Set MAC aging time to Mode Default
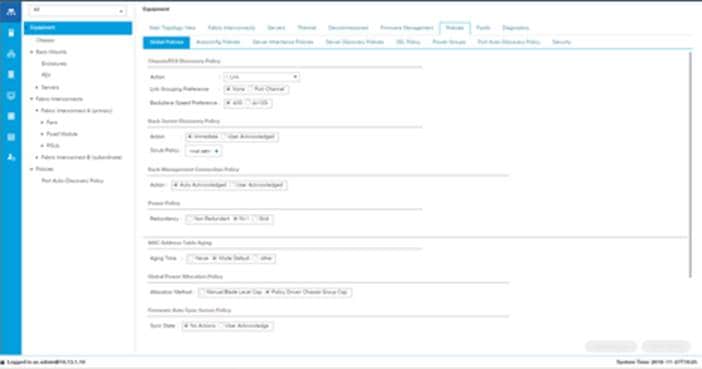Image resolution: width=702 pixels, height=369 pixels. tap(215, 258)
